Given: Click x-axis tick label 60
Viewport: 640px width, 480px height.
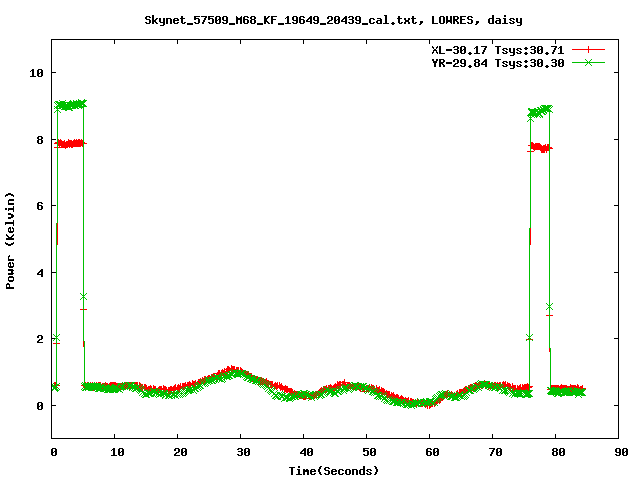Looking at the screenshot, I should (x=432, y=452).
